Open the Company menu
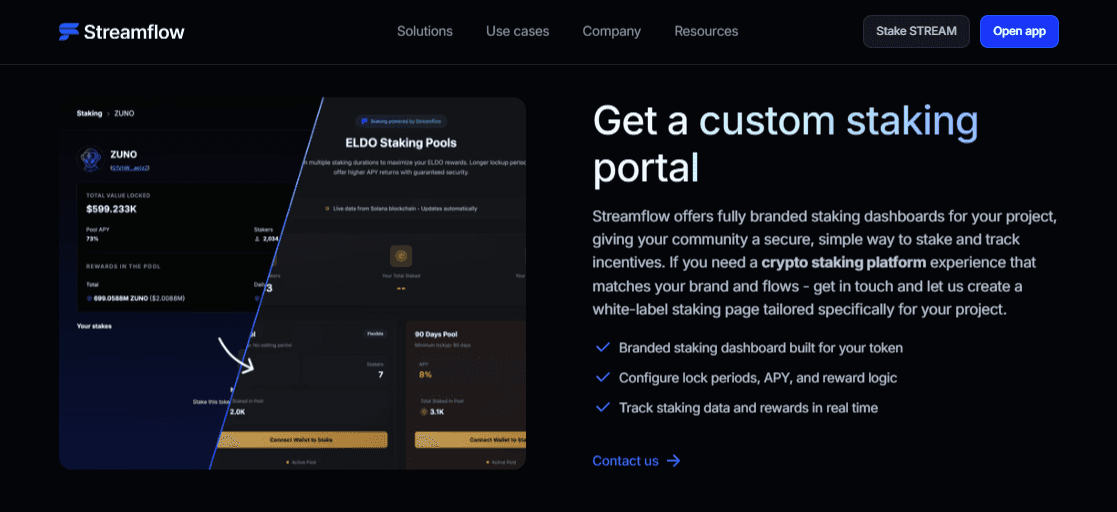Image resolution: width=1117 pixels, height=512 pixels. pos(611,31)
